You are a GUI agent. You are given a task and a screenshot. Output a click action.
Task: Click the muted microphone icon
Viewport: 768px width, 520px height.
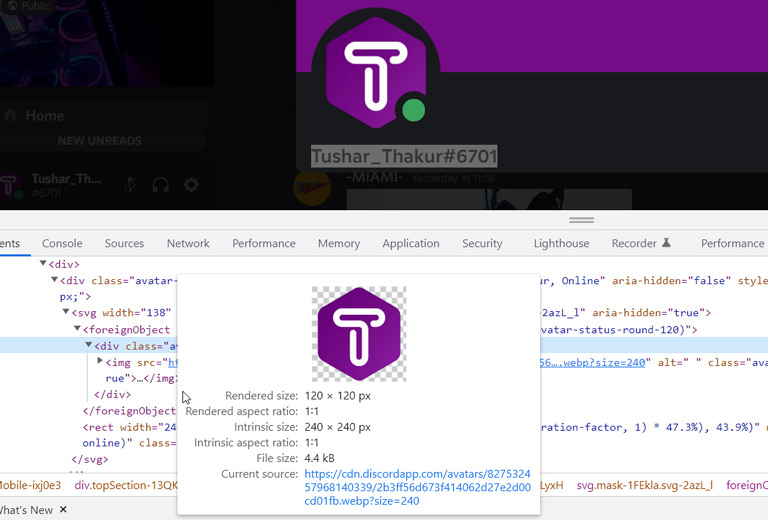(130, 185)
